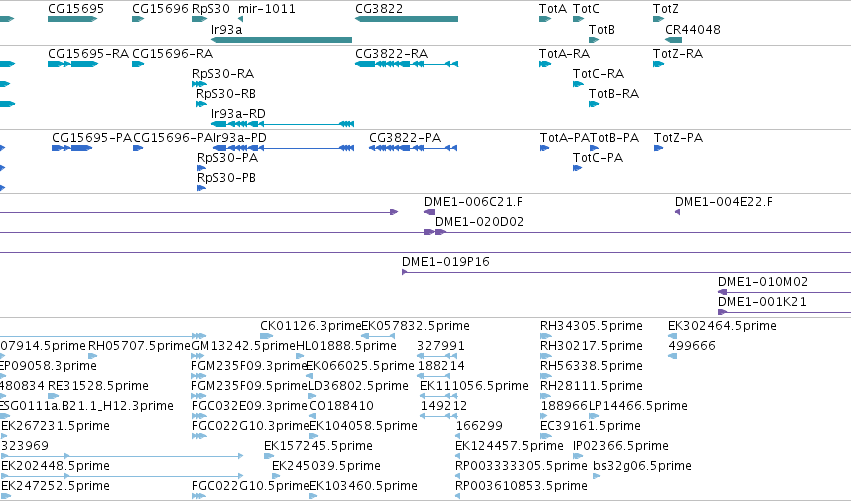This screenshot has height=501, width=851.
Task: Click protein Ir93a-PD label
Action: 240,138
